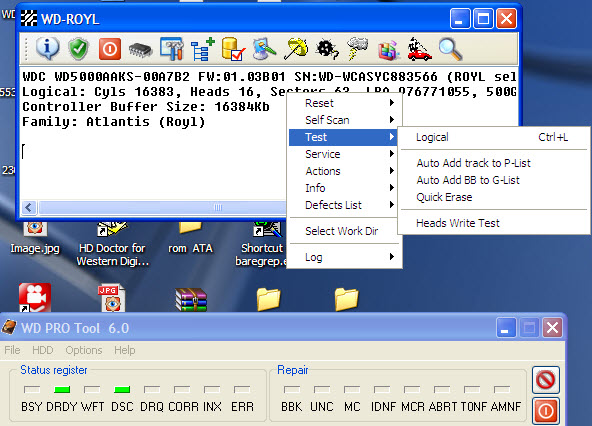Open the HDD menu in WD PRO Tool
Image resolution: width=592 pixels, height=426 pixels.
[43, 350]
